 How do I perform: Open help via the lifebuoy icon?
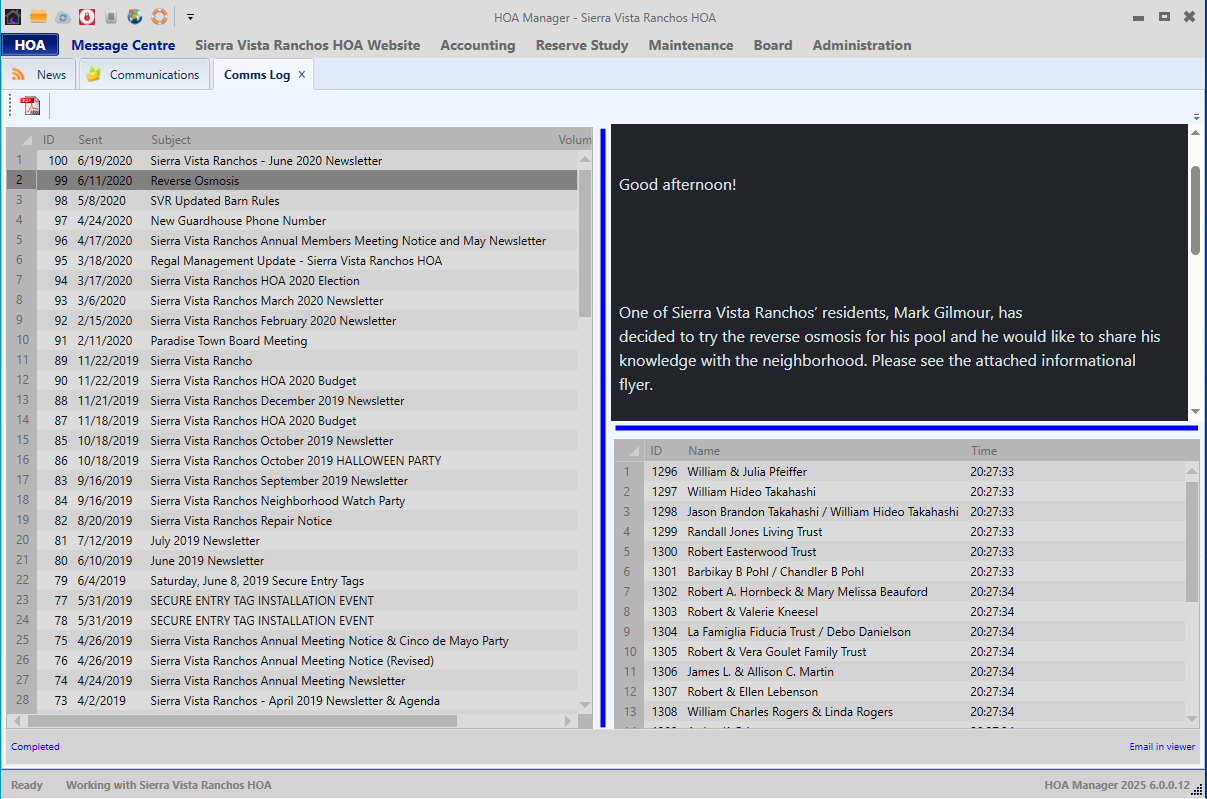[x=160, y=17]
